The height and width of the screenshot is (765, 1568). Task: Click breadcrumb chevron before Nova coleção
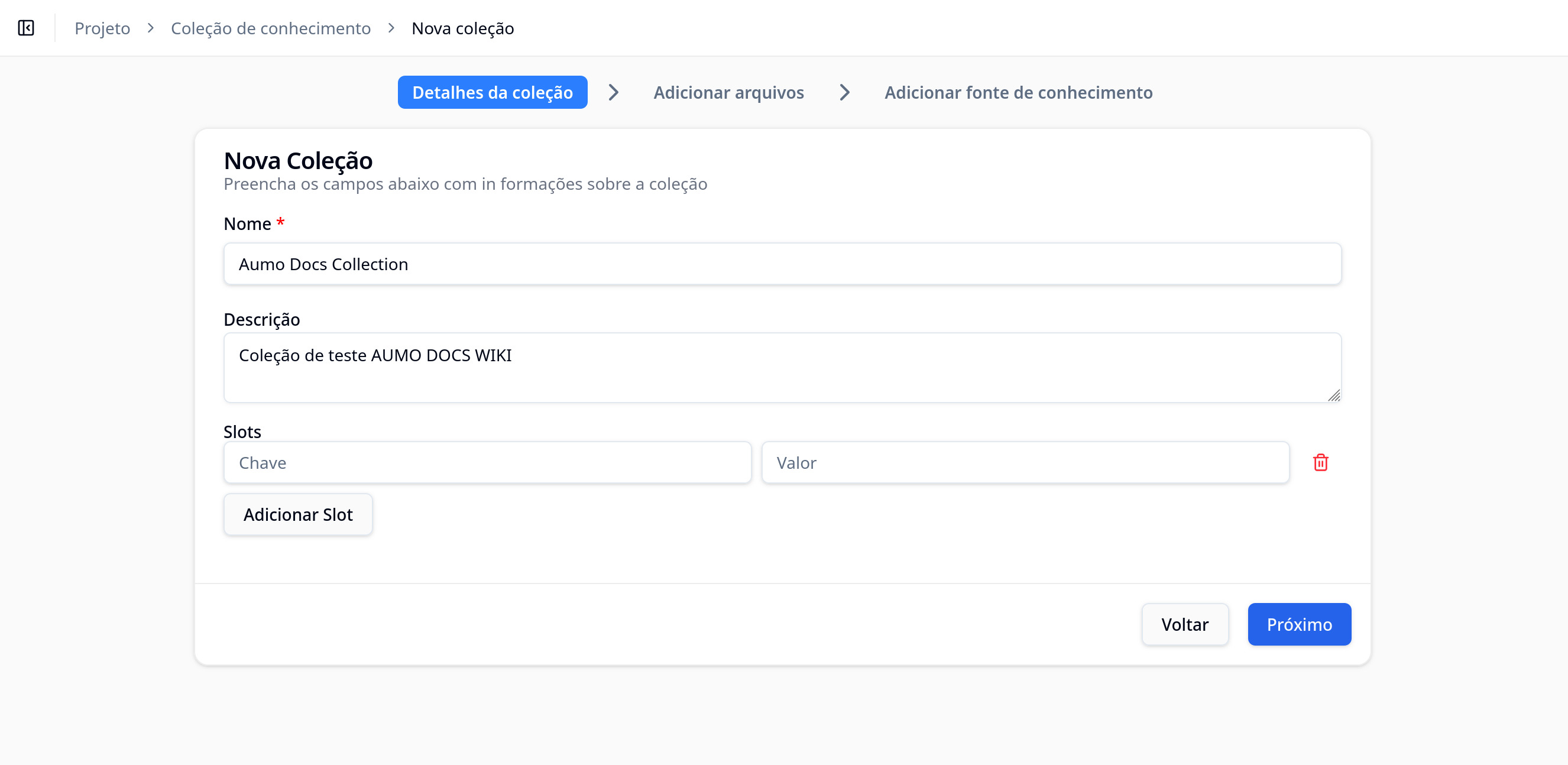391,28
